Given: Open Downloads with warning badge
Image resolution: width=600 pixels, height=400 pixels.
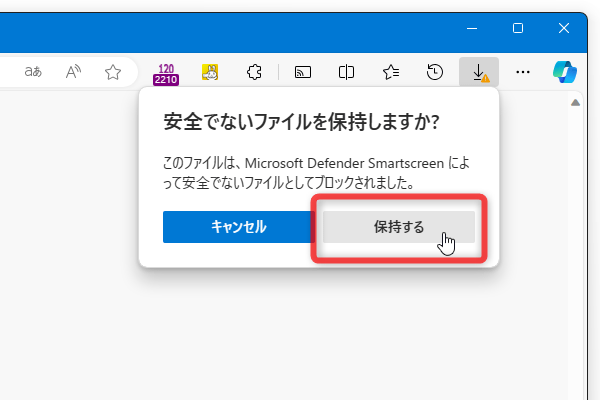Looking at the screenshot, I should coord(479,72).
